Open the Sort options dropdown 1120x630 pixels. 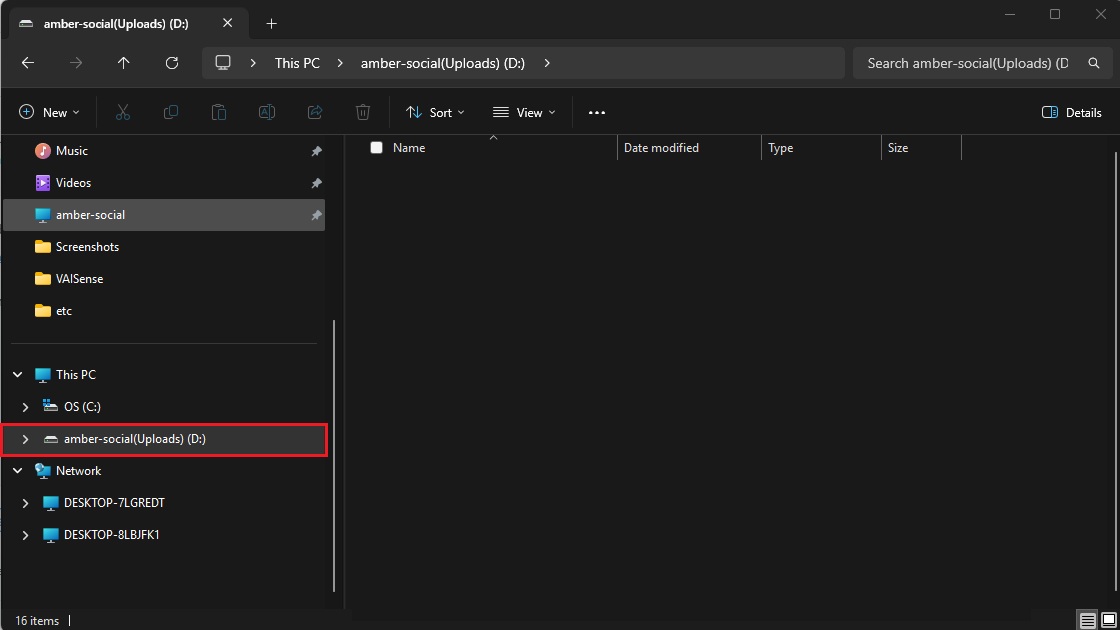(435, 112)
